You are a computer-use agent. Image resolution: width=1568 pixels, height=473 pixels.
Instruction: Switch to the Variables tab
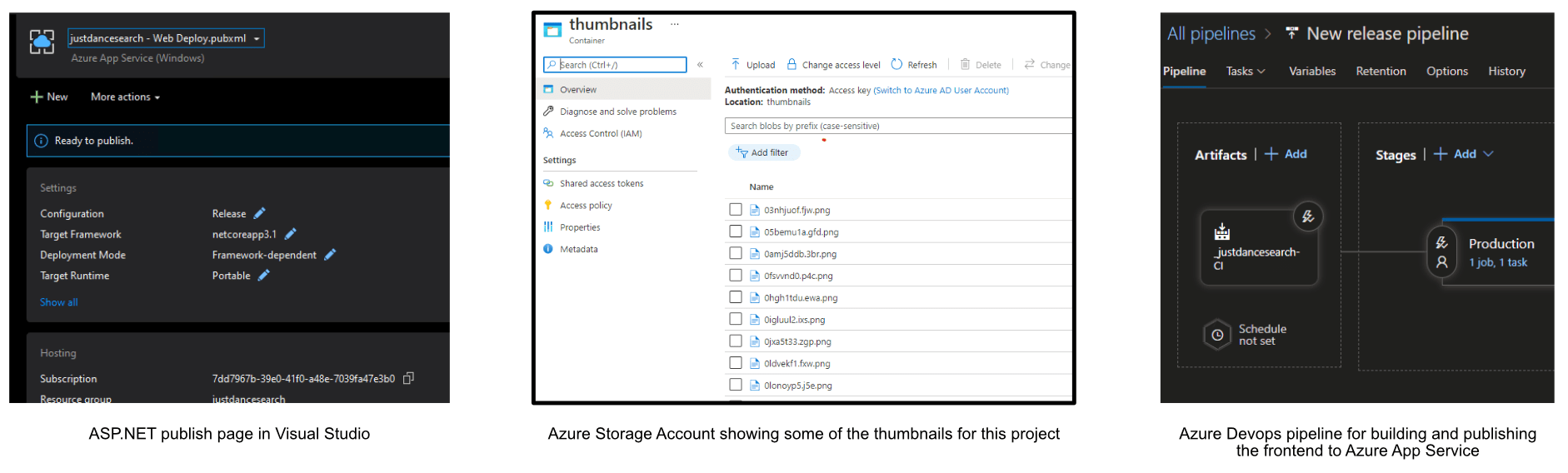[x=1312, y=72]
